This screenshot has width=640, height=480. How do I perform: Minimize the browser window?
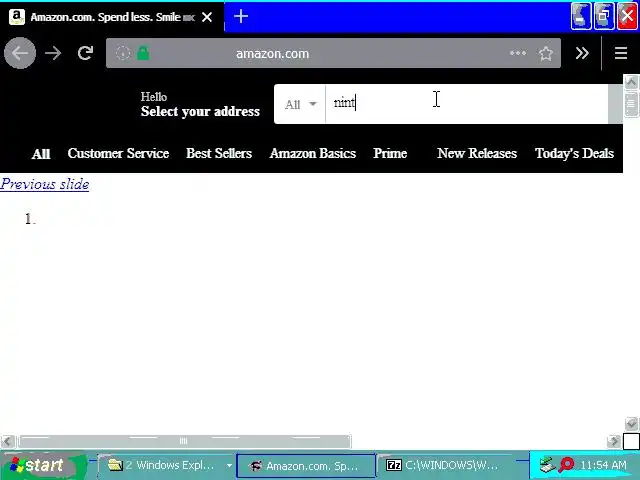coord(581,16)
